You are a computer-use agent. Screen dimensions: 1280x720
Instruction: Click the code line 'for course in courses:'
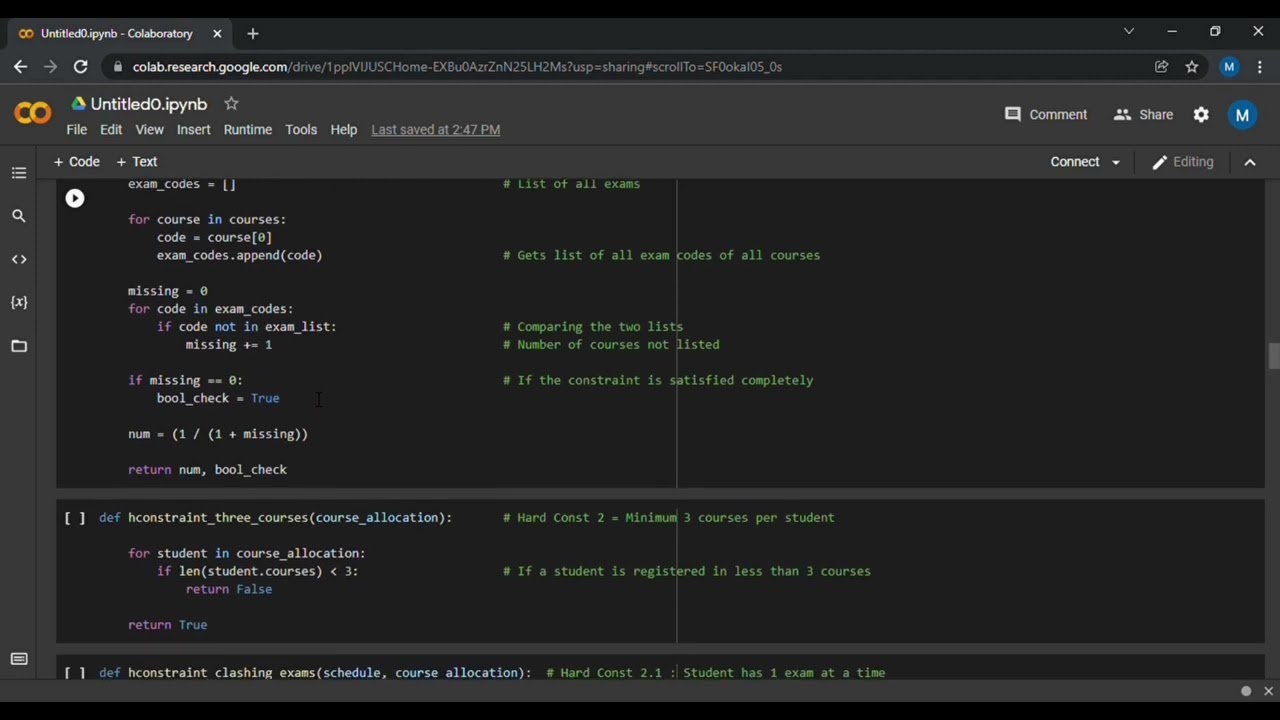coord(207,219)
